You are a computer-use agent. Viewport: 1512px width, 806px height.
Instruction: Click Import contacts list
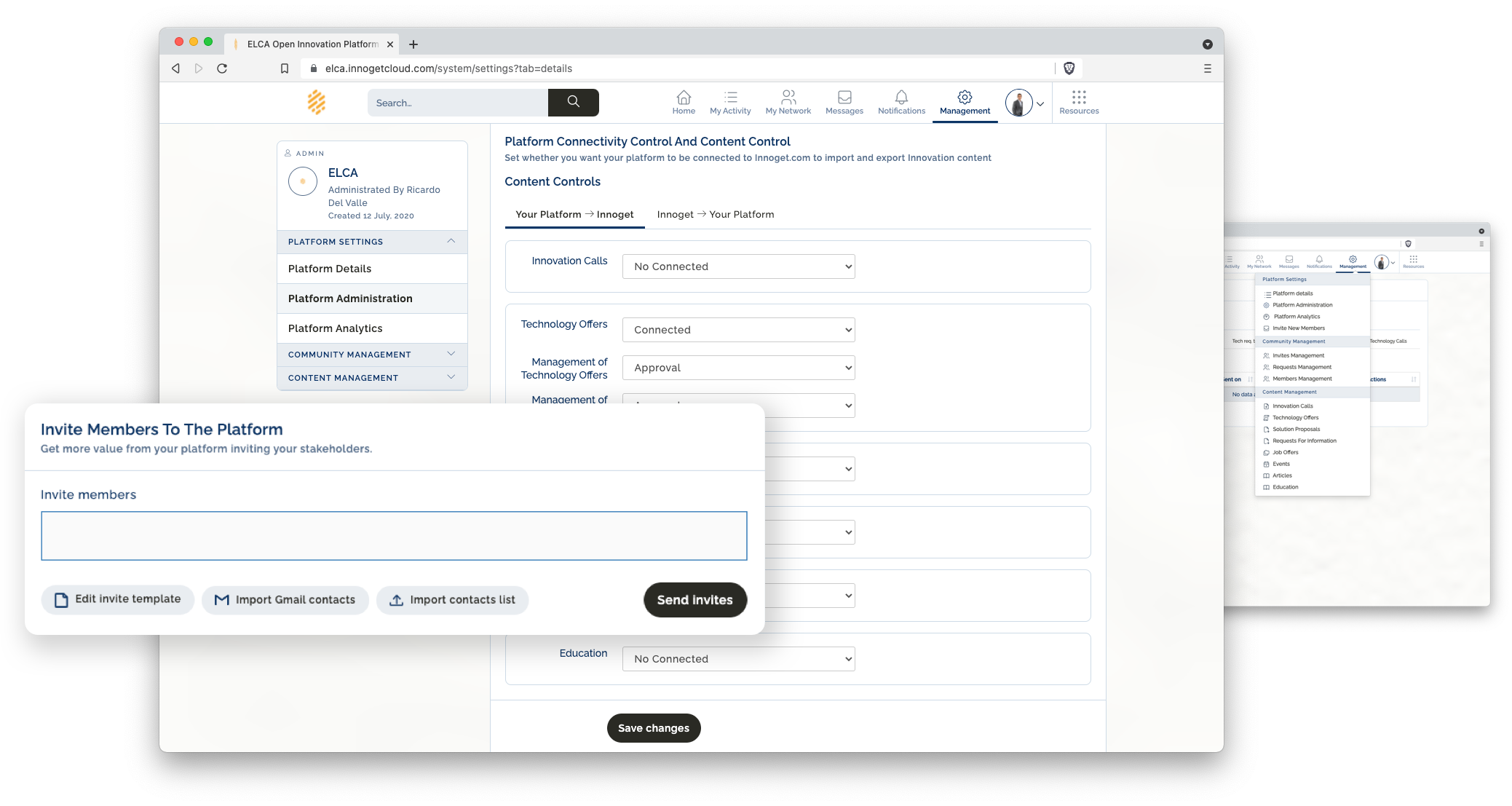tap(452, 600)
